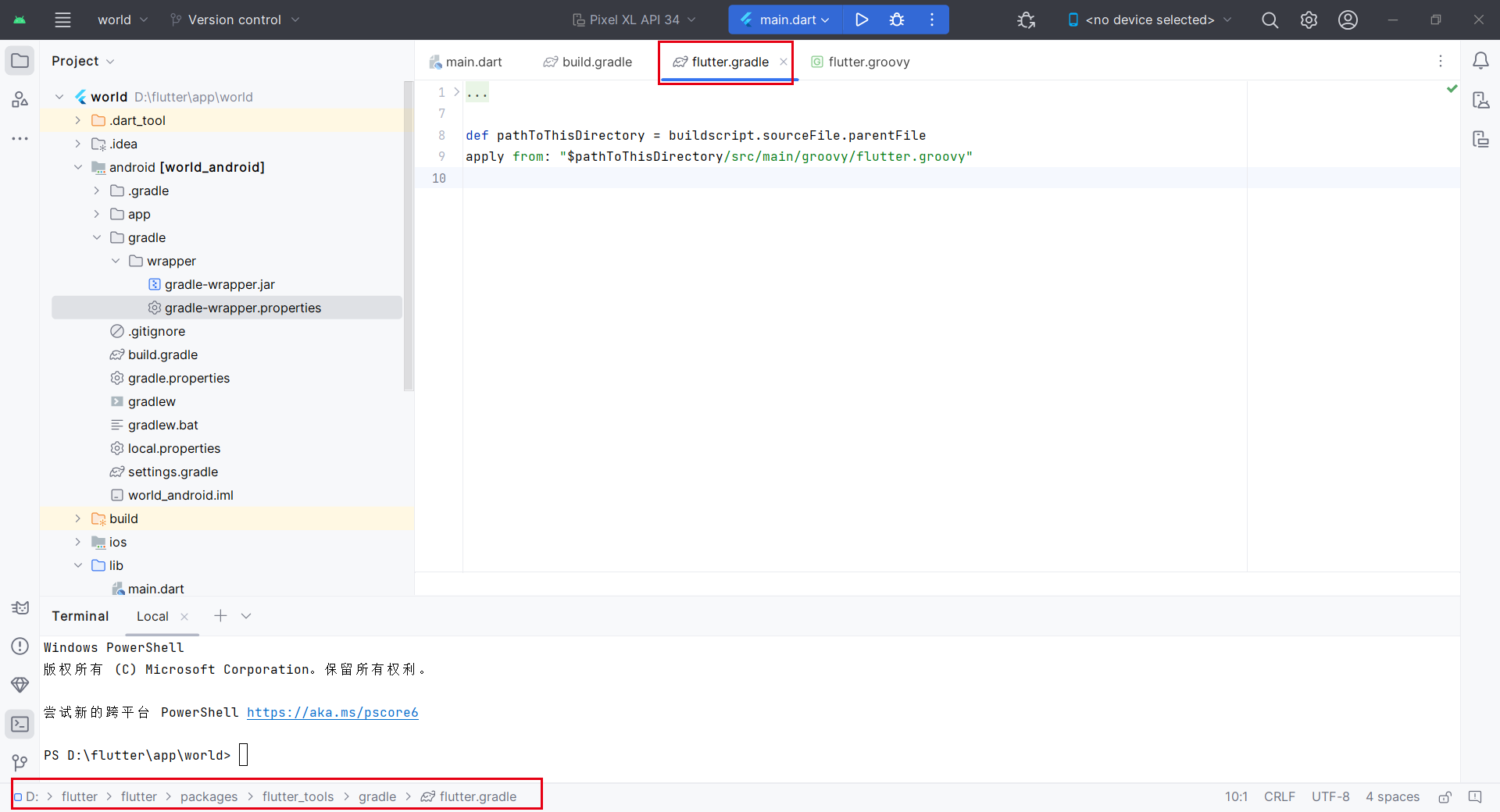Image resolution: width=1500 pixels, height=812 pixels.
Task: Click CRLF line separator in status bar
Action: pos(1280,796)
